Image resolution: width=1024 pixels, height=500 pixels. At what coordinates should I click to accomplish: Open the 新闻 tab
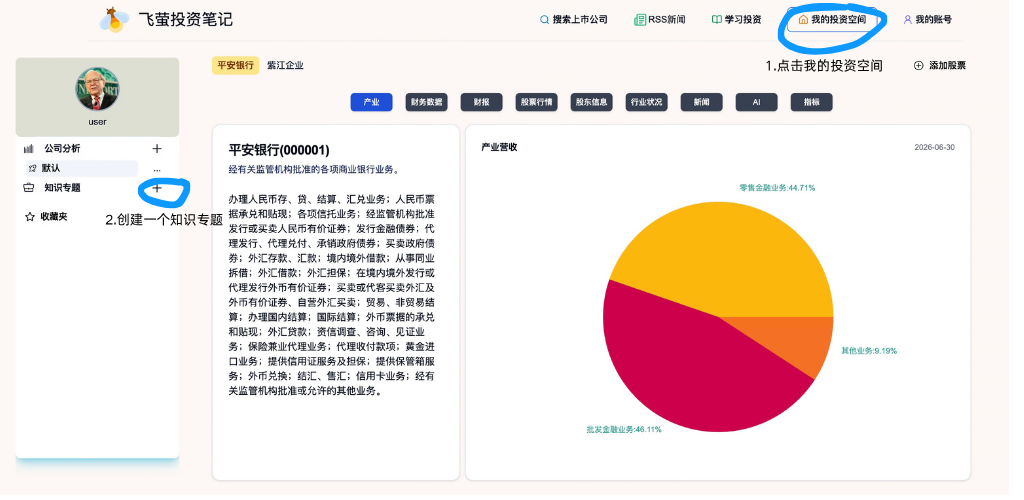pyautogui.click(x=701, y=102)
